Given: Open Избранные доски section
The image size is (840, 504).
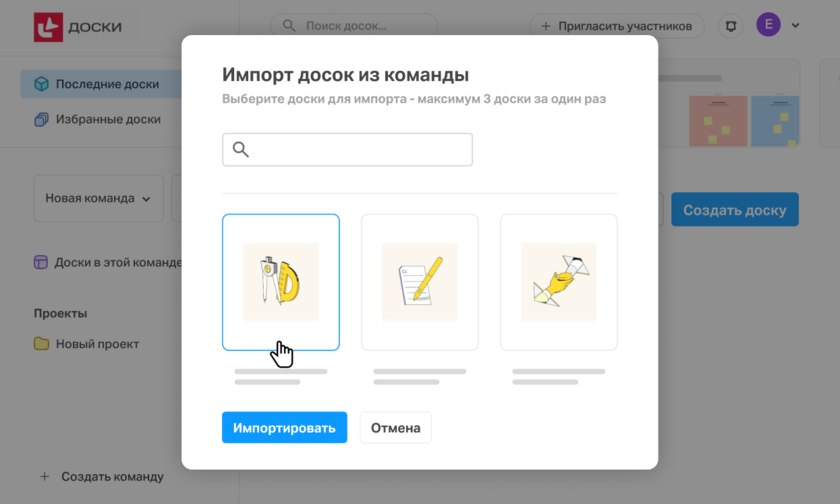Looking at the screenshot, I should pyautogui.click(x=107, y=119).
